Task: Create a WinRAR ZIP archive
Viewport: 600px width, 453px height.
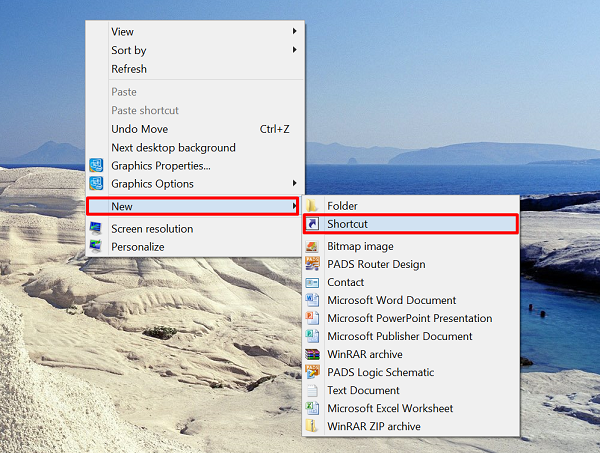Action: click(x=411, y=426)
